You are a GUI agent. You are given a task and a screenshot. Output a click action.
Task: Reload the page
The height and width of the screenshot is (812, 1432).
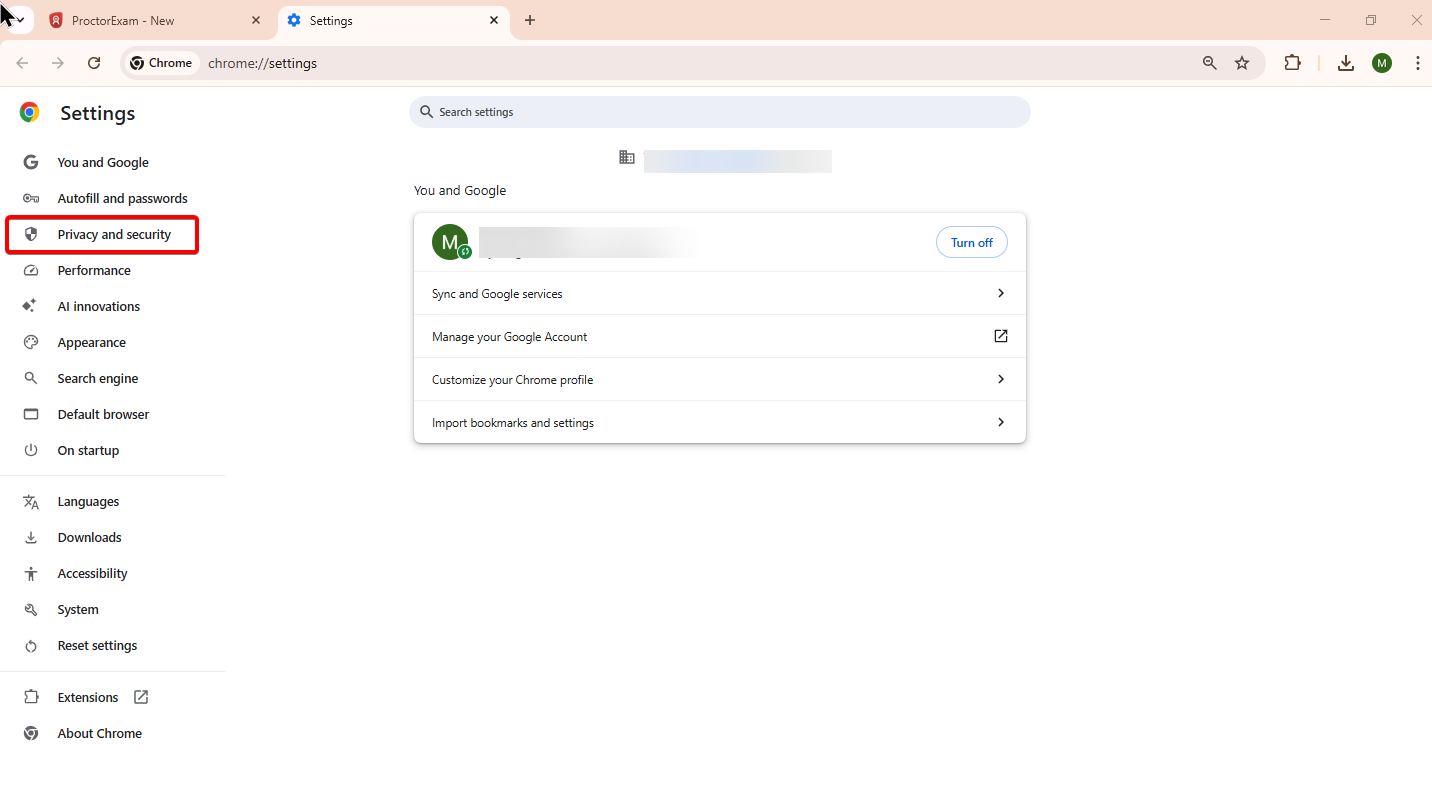tap(94, 63)
